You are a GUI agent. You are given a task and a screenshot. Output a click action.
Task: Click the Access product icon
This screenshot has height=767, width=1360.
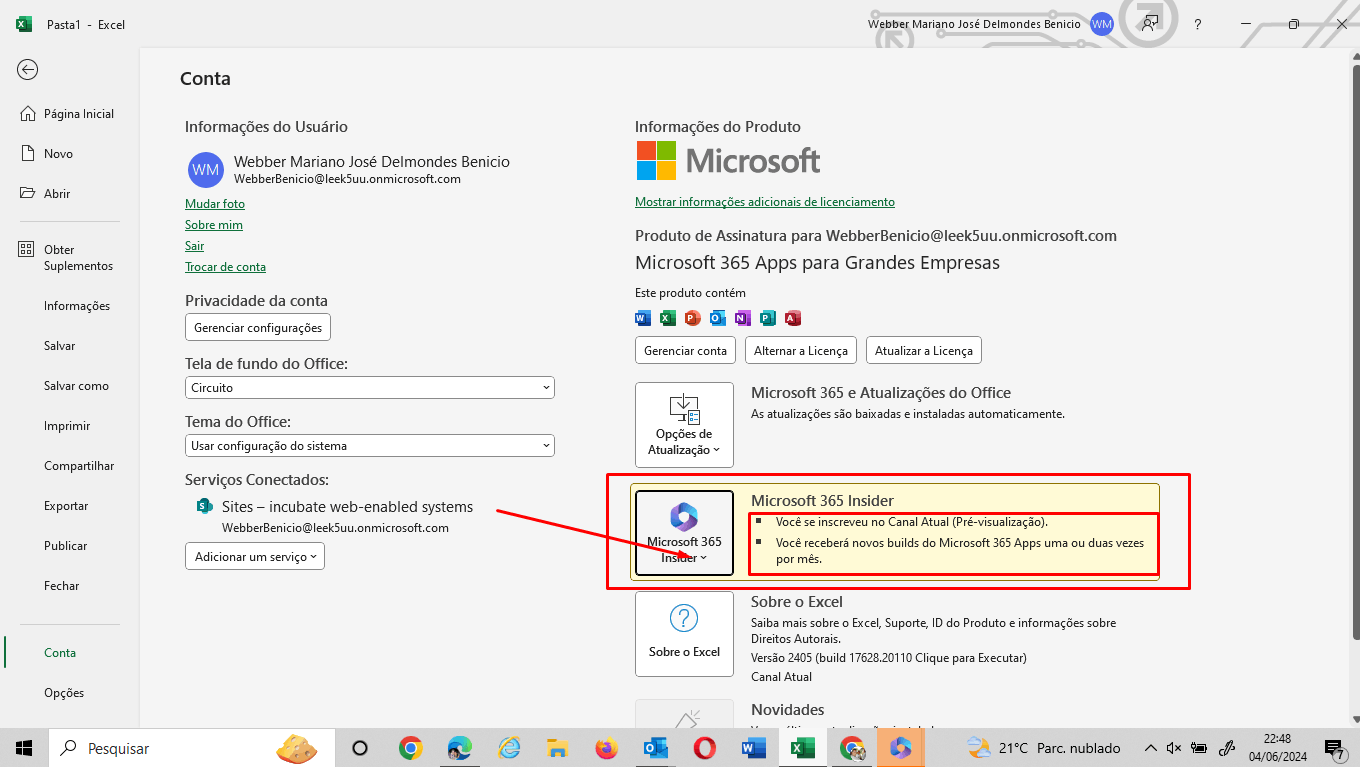pos(793,318)
